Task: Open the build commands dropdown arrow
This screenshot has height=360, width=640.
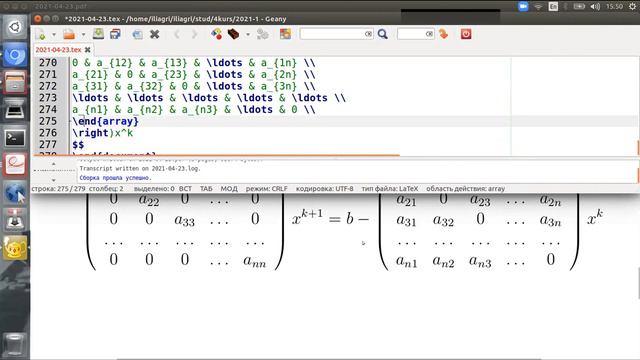Action: (x=247, y=35)
